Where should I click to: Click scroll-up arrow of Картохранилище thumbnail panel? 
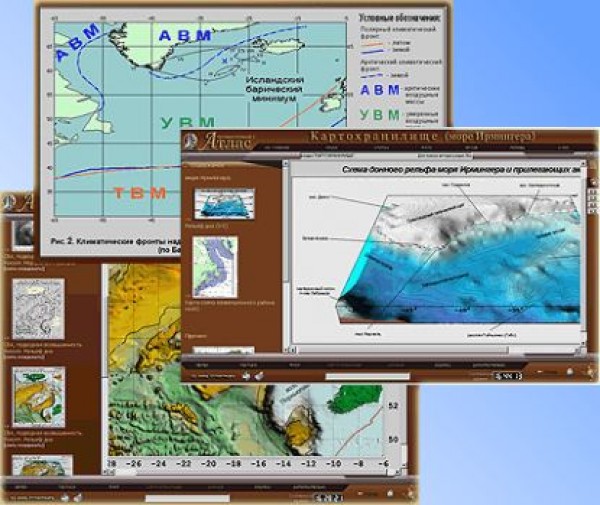pos(285,163)
